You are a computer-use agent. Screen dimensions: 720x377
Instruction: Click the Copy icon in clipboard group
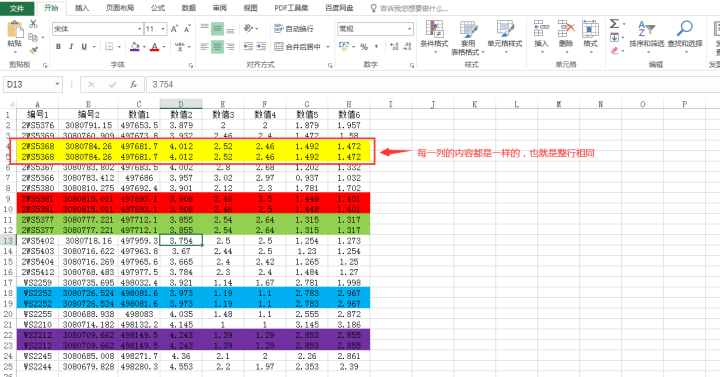(x=32, y=37)
